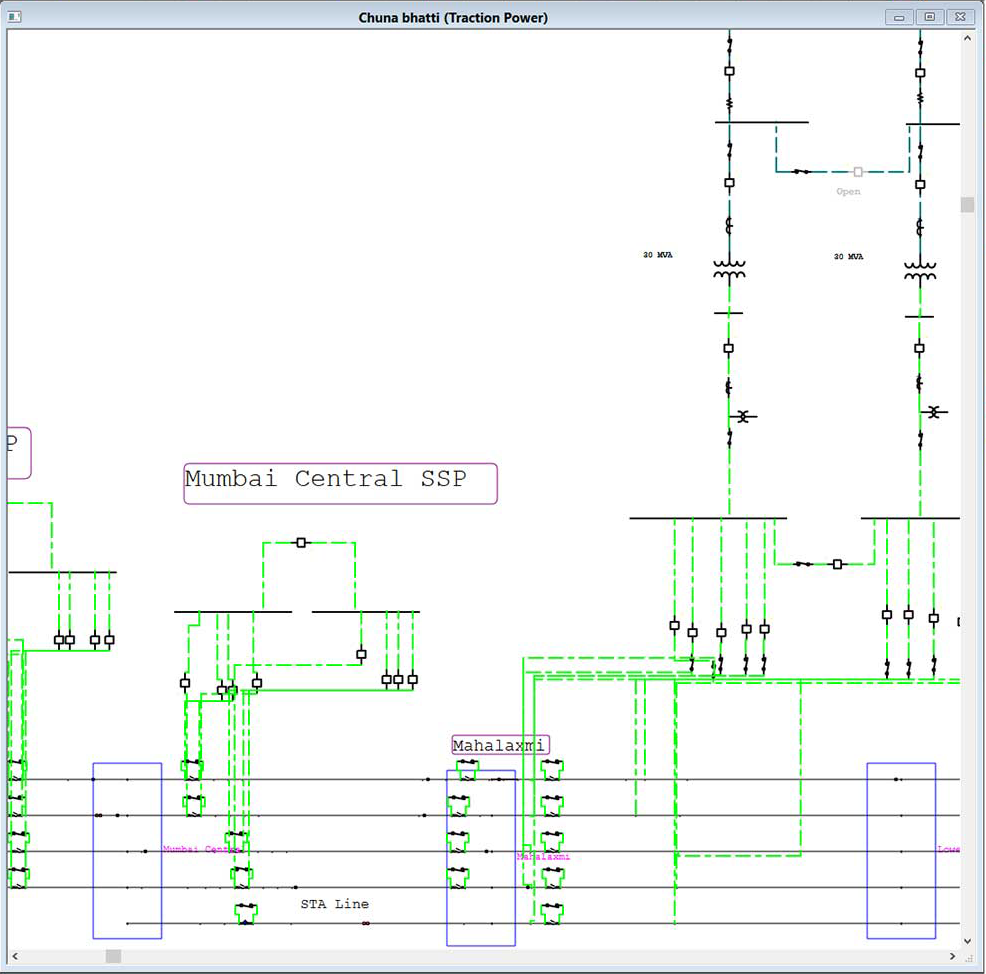986x974 pixels.
Task: Toggle isolator left of lower bus coupler breaker
Action: 804,564
